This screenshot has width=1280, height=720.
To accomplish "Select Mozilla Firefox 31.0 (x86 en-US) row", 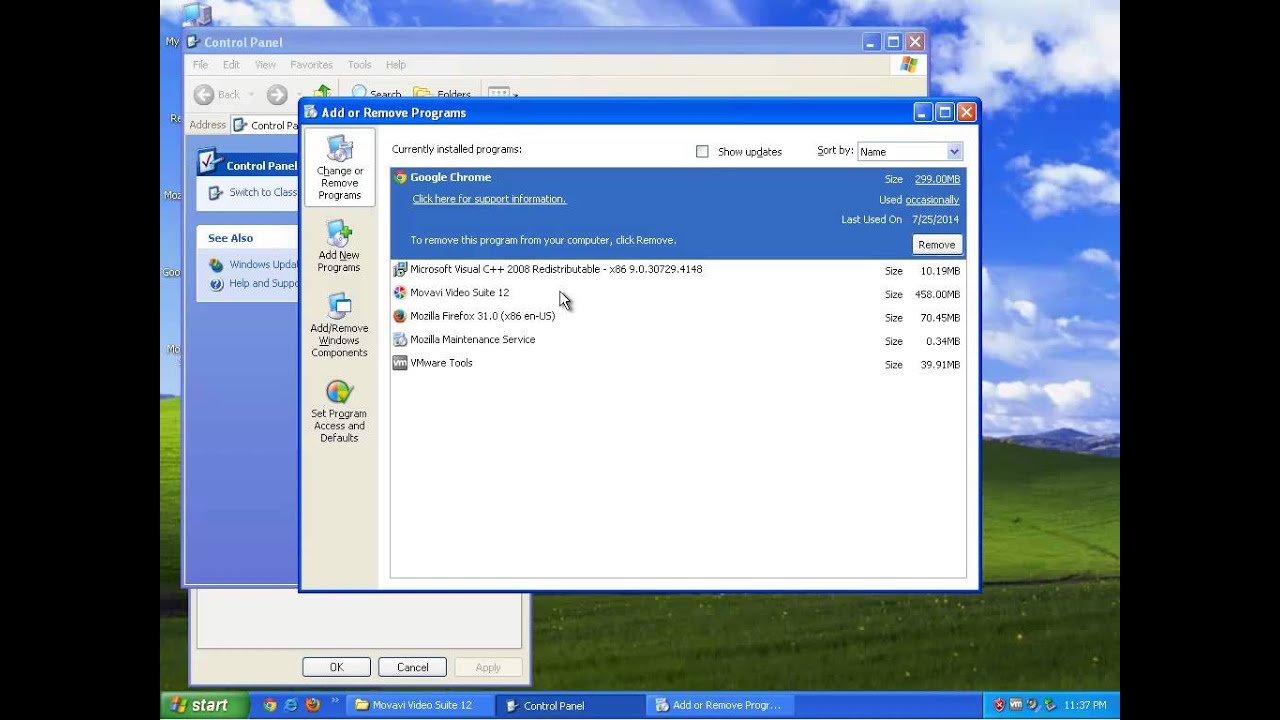I will tap(677, 316).
